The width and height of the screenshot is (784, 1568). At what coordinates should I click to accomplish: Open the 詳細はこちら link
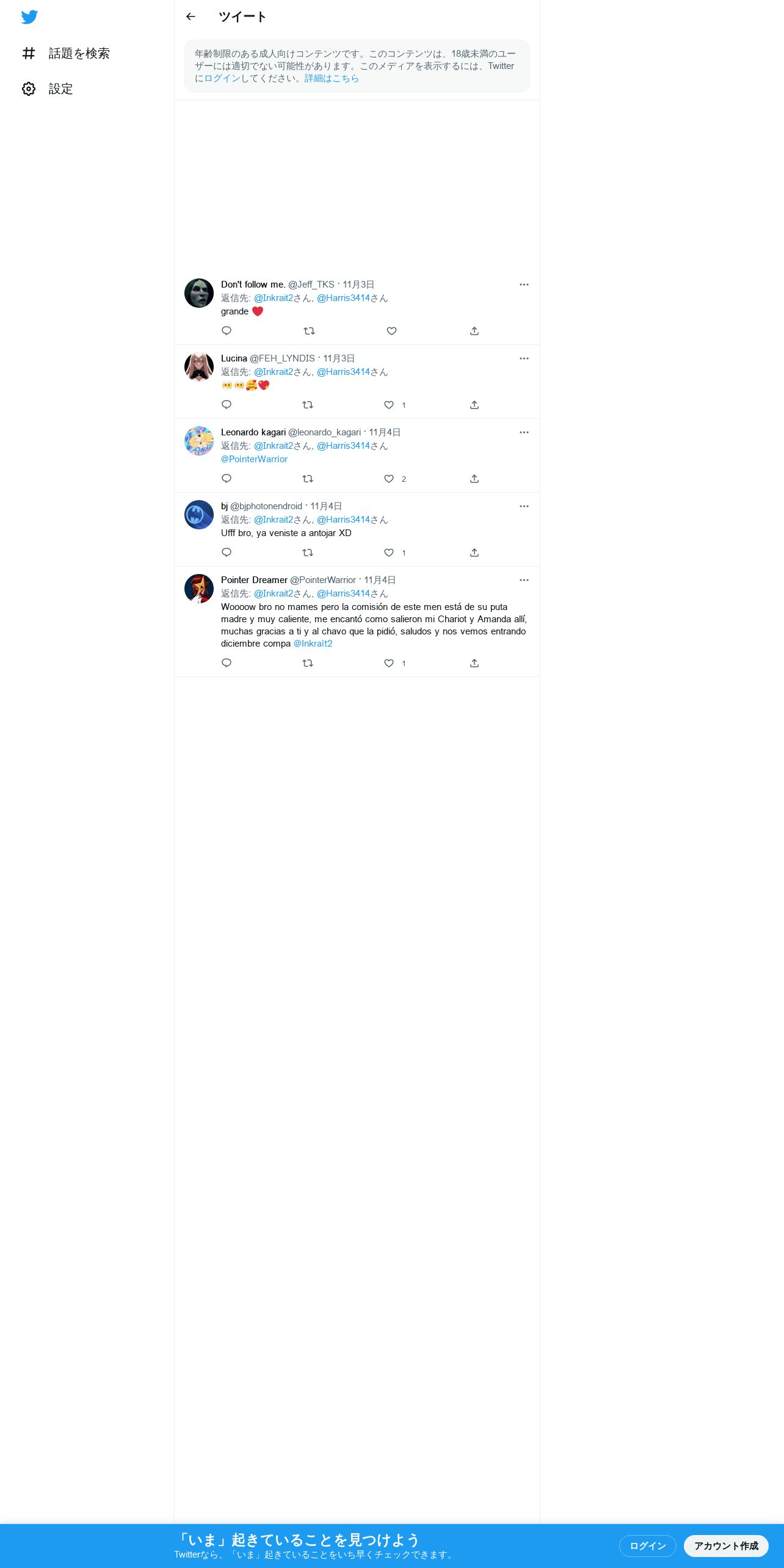(x=332, y=78)
